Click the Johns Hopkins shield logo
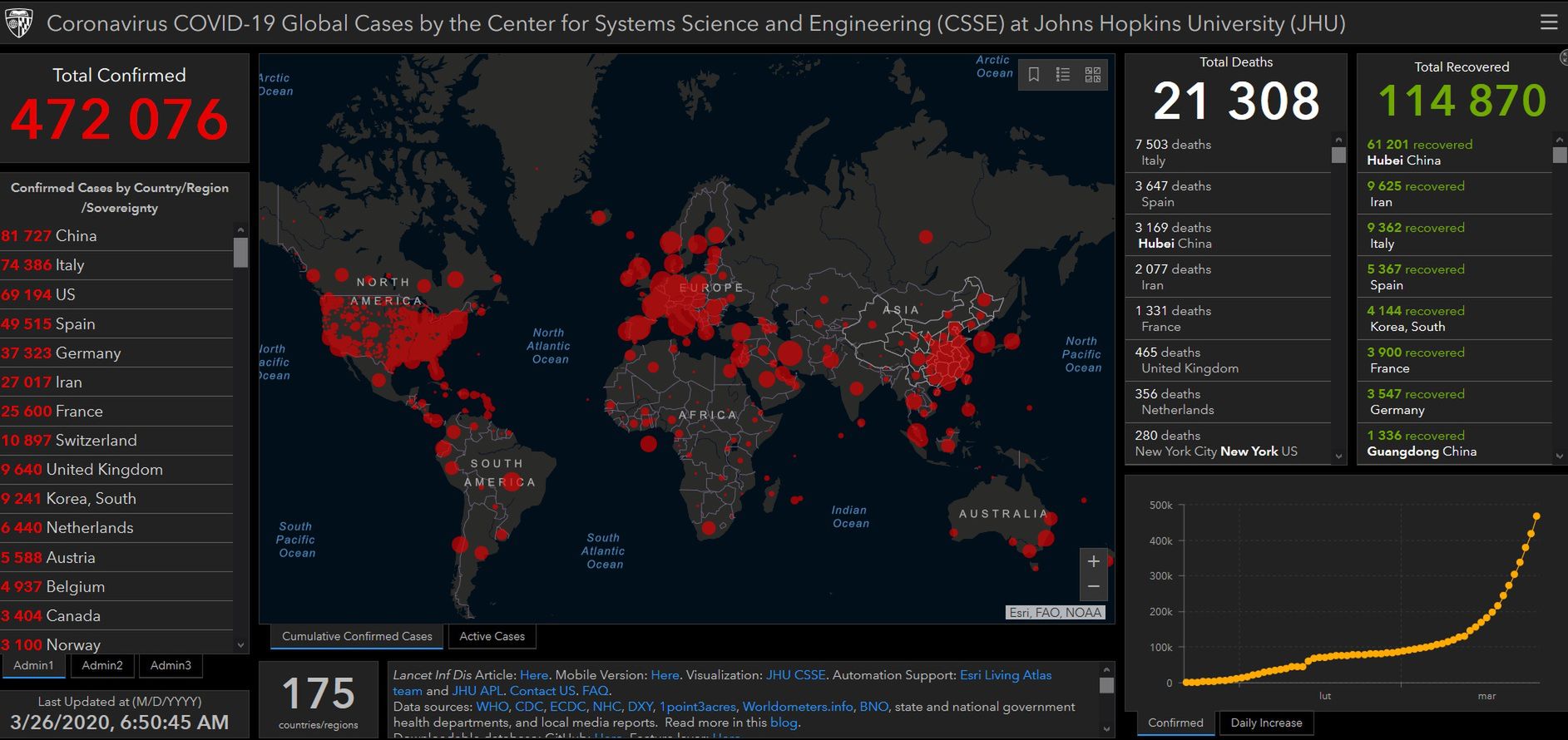The image size is (1568, 740). (19, 23)
